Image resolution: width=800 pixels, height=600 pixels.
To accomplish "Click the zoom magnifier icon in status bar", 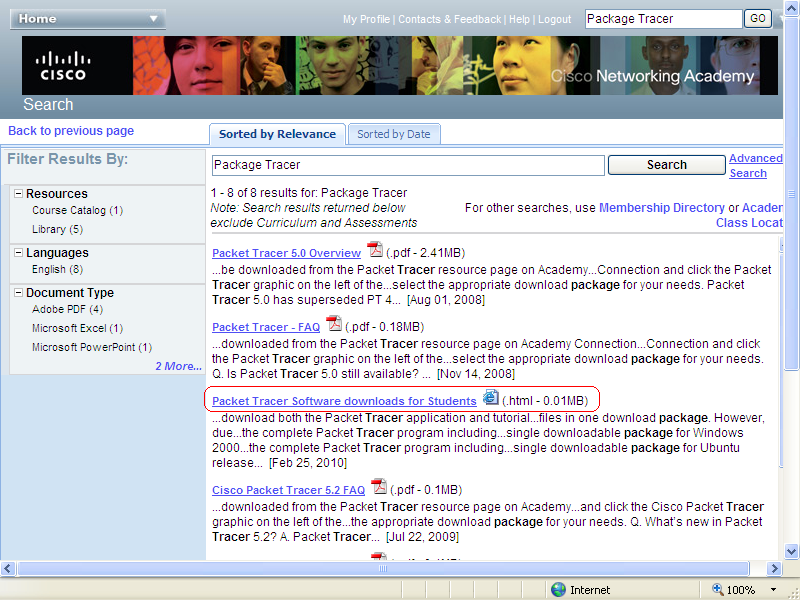I will 718,589.
